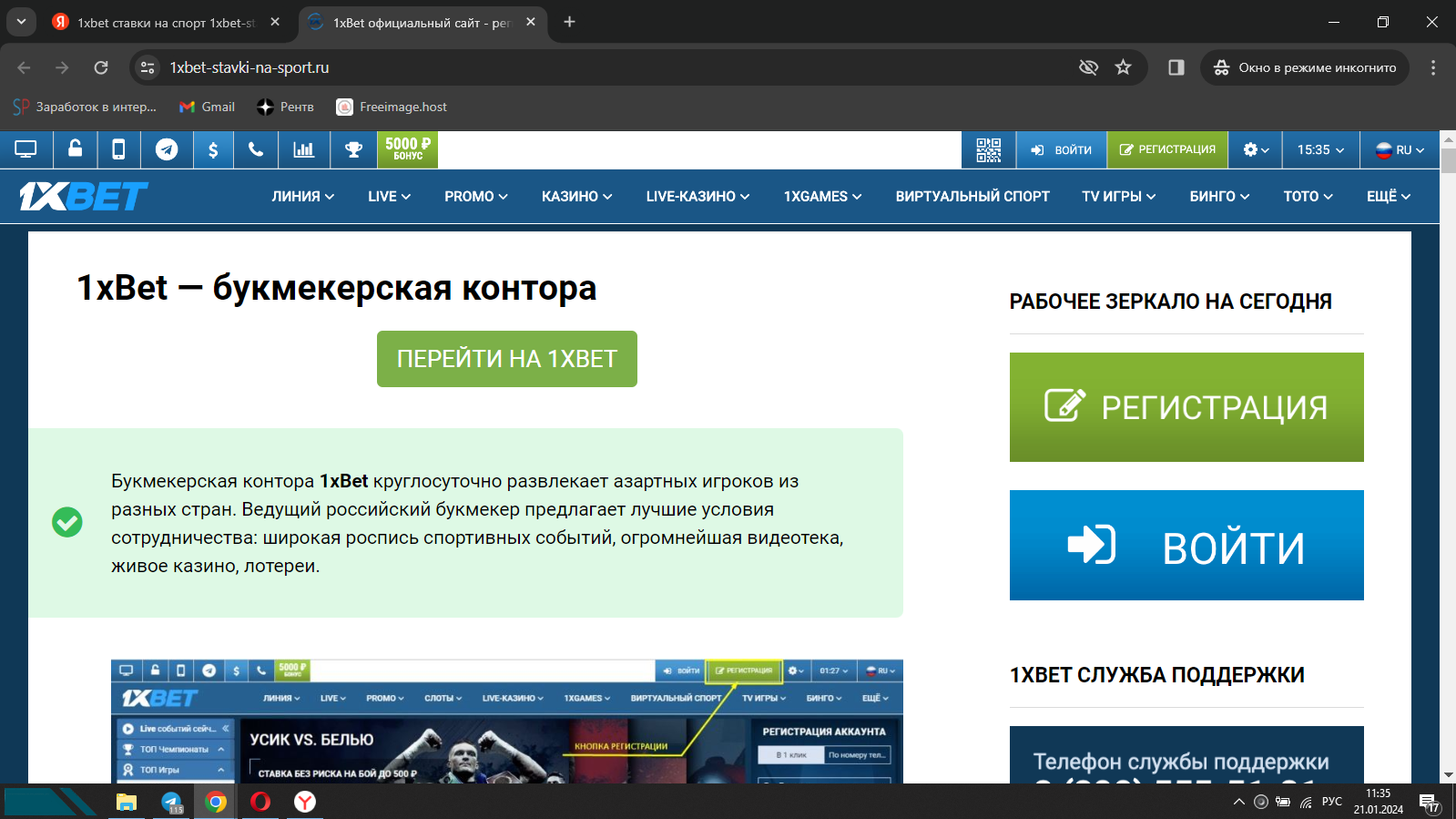Open the Gmail bookmark

coord(208,107)
